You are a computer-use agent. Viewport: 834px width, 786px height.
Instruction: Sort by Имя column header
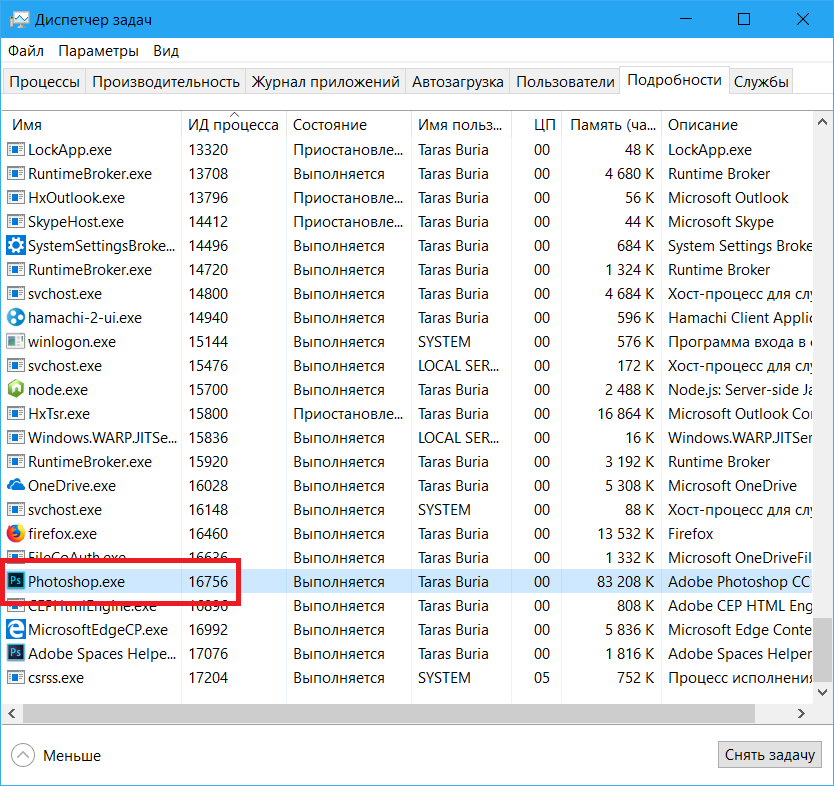[x=91, y=124]
